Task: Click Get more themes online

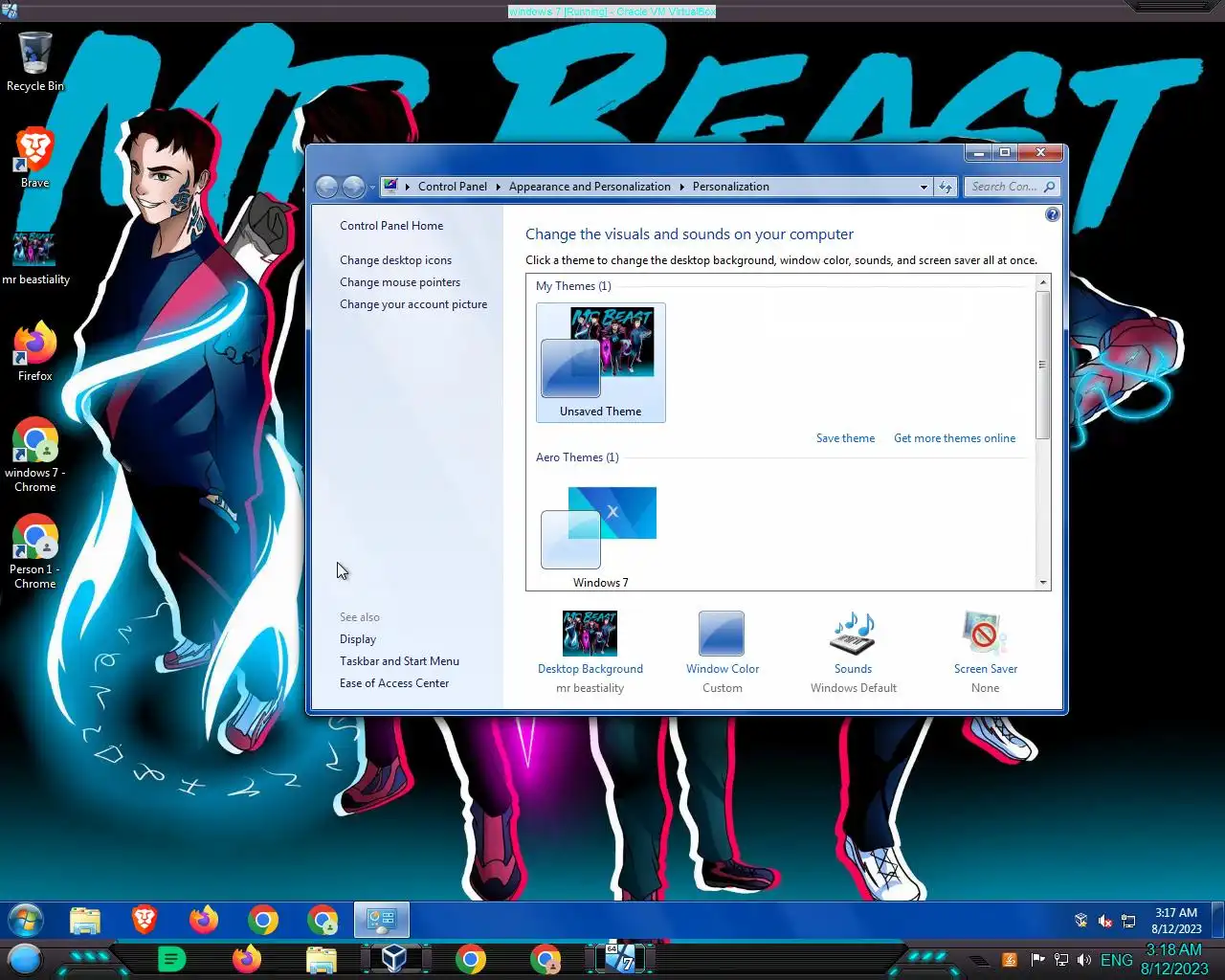Action: [954, 438]
